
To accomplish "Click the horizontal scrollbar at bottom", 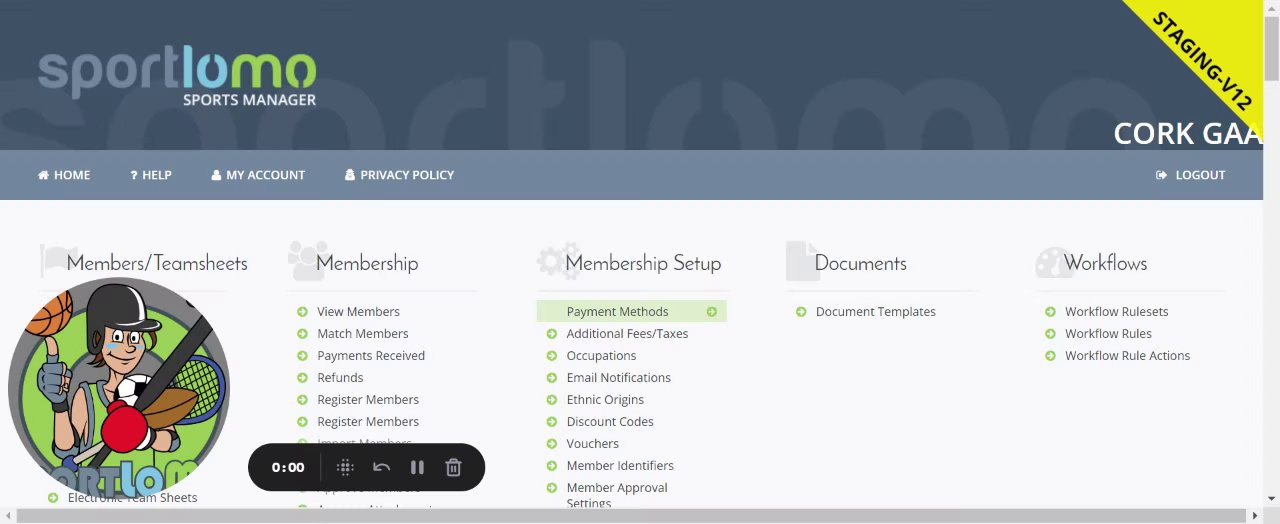I will (x=631, y=516).
